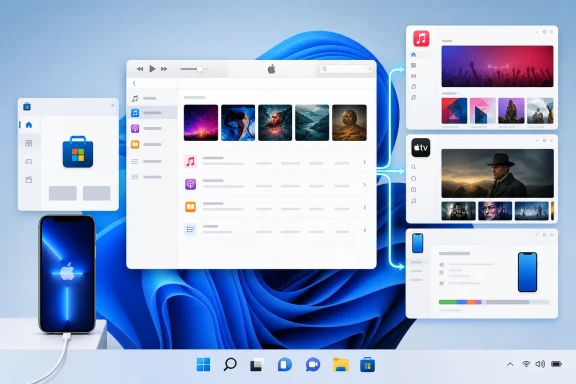Adjust the iTunes volume slider knob
Image resolution: width=576 pixels, height=384 pixels.
click(199, 69)
